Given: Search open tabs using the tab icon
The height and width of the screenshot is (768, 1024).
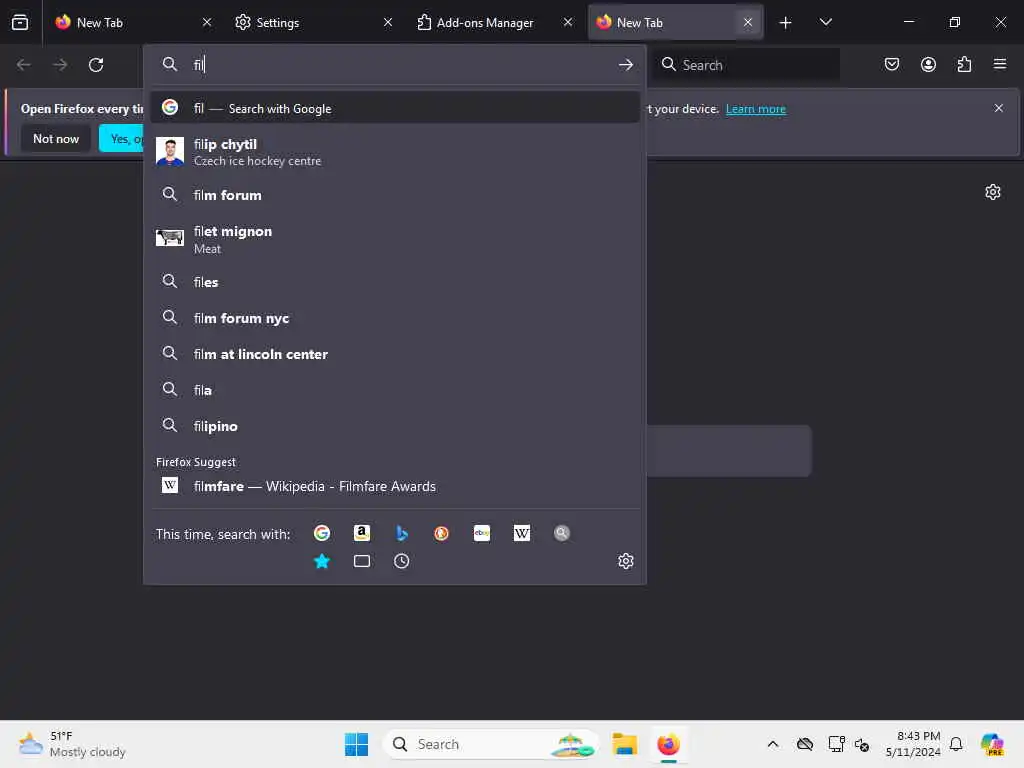Looking at the screenshot, I should point(362,561).
